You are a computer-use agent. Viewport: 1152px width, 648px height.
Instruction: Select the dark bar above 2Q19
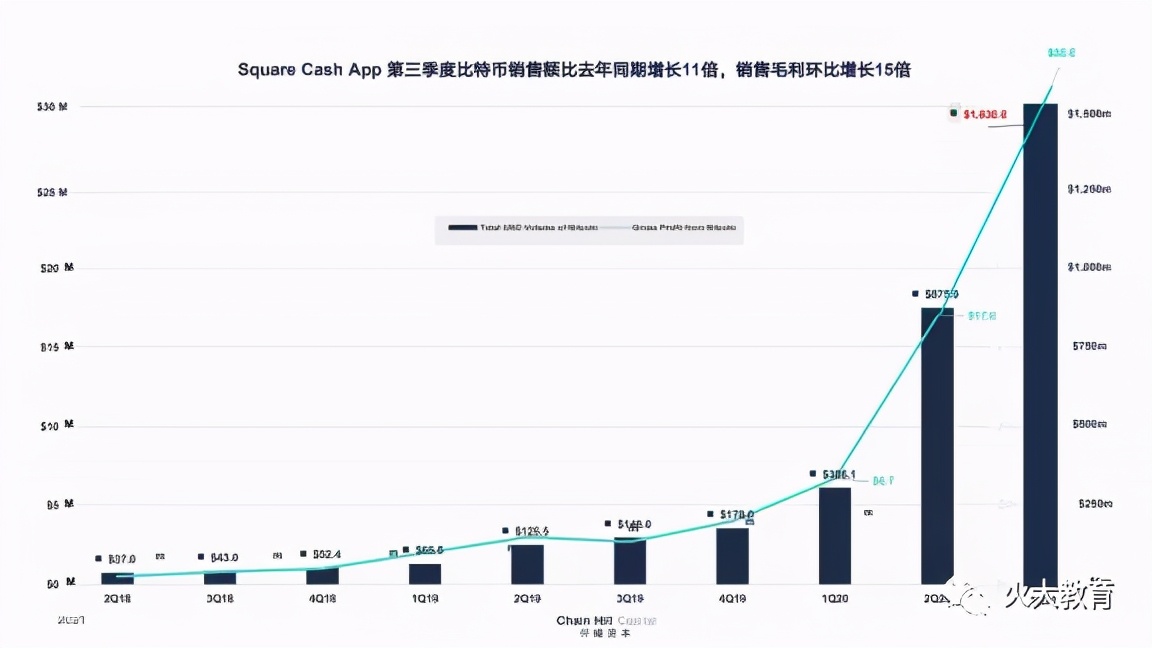528,565
